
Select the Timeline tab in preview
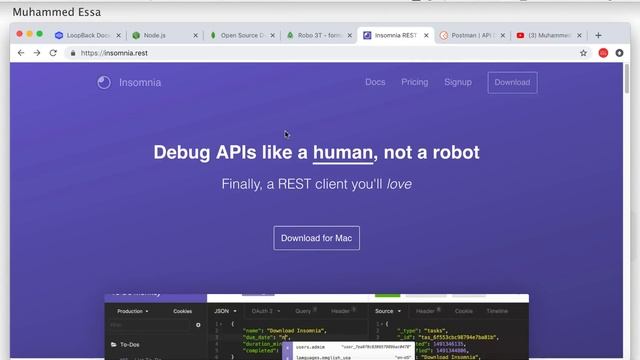pos(497,311)
